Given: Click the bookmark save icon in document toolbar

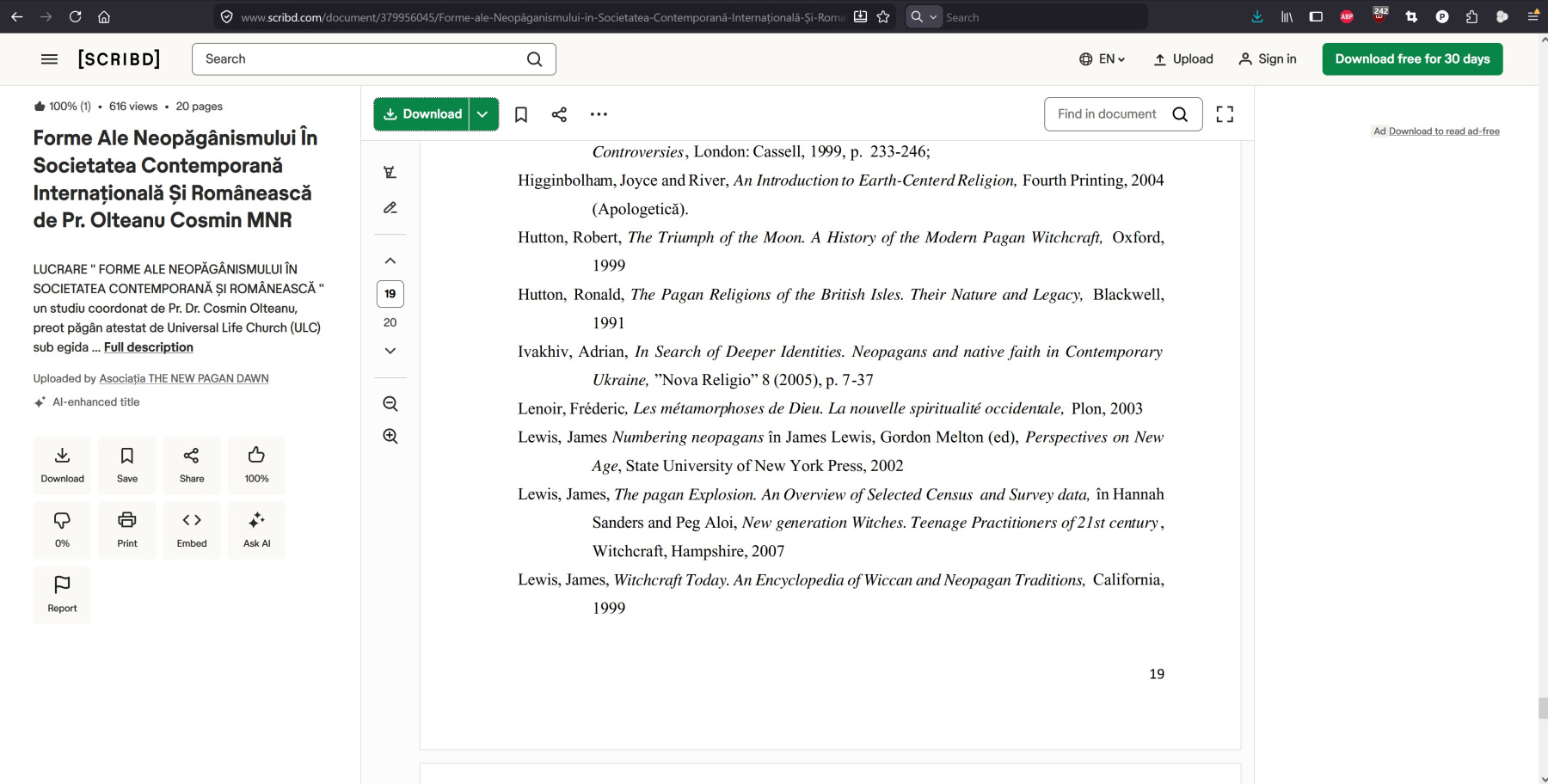Looking at the screenshot, I should (520, 114).
